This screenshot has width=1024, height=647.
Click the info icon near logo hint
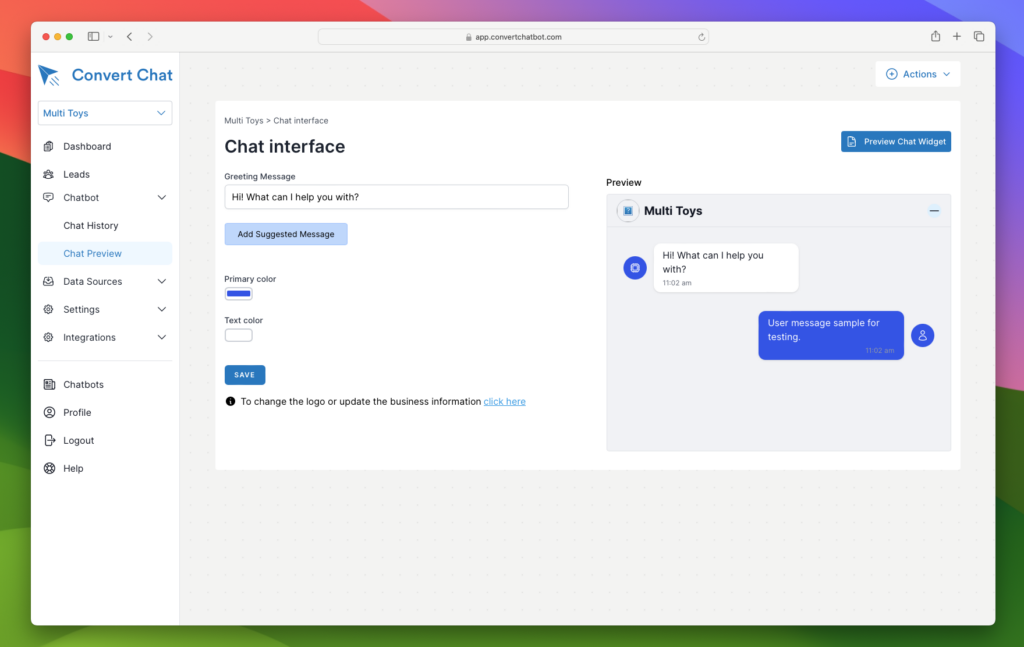pyautogui.click(x=230, y=402)
